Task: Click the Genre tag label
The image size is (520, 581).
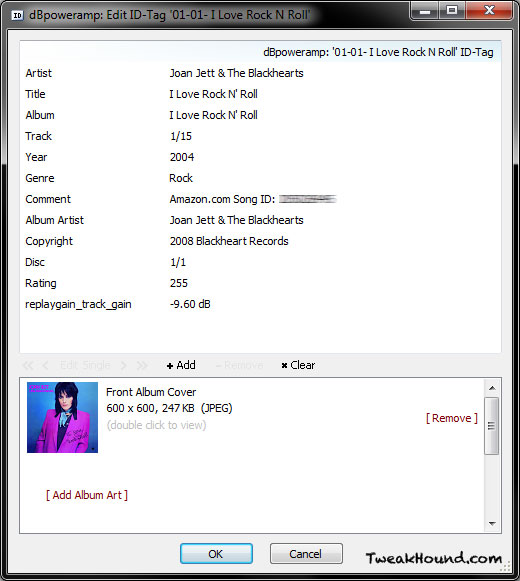Action: [40, 178]
